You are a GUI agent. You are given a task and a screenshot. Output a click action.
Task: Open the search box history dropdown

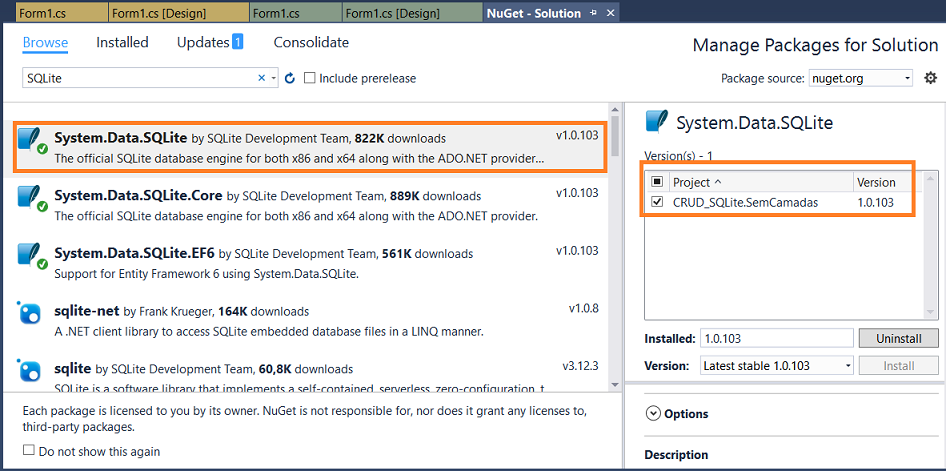(x=273, y=78)
